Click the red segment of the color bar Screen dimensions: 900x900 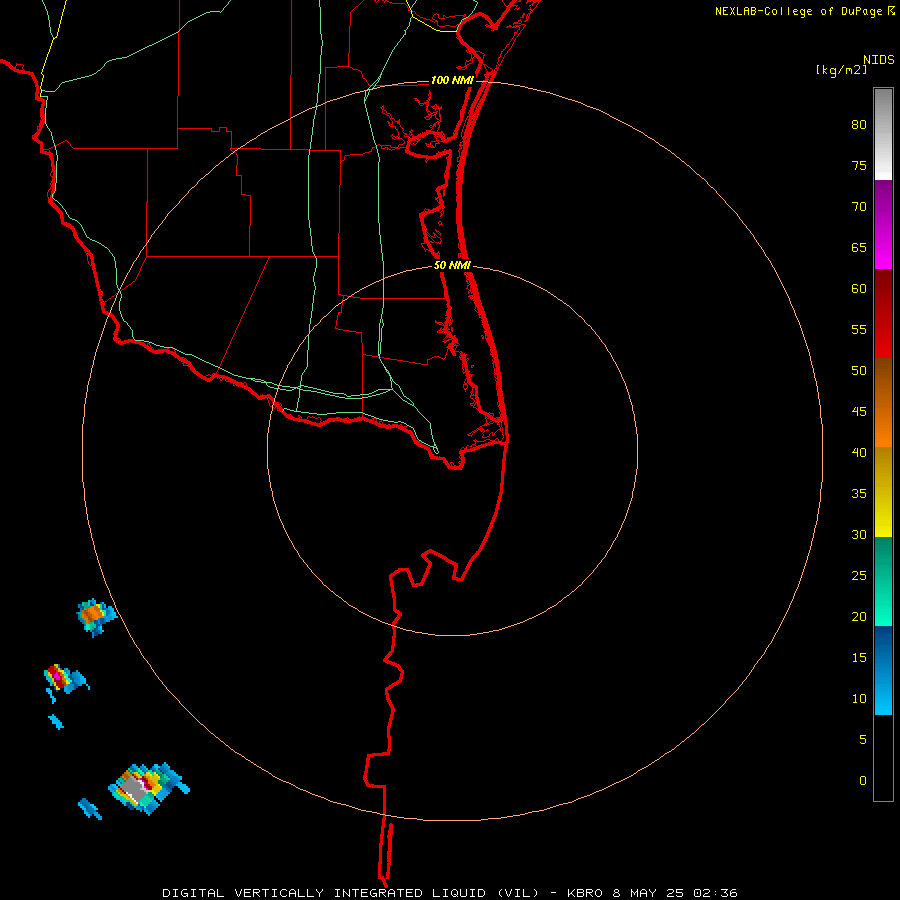[x=883, y=313]
